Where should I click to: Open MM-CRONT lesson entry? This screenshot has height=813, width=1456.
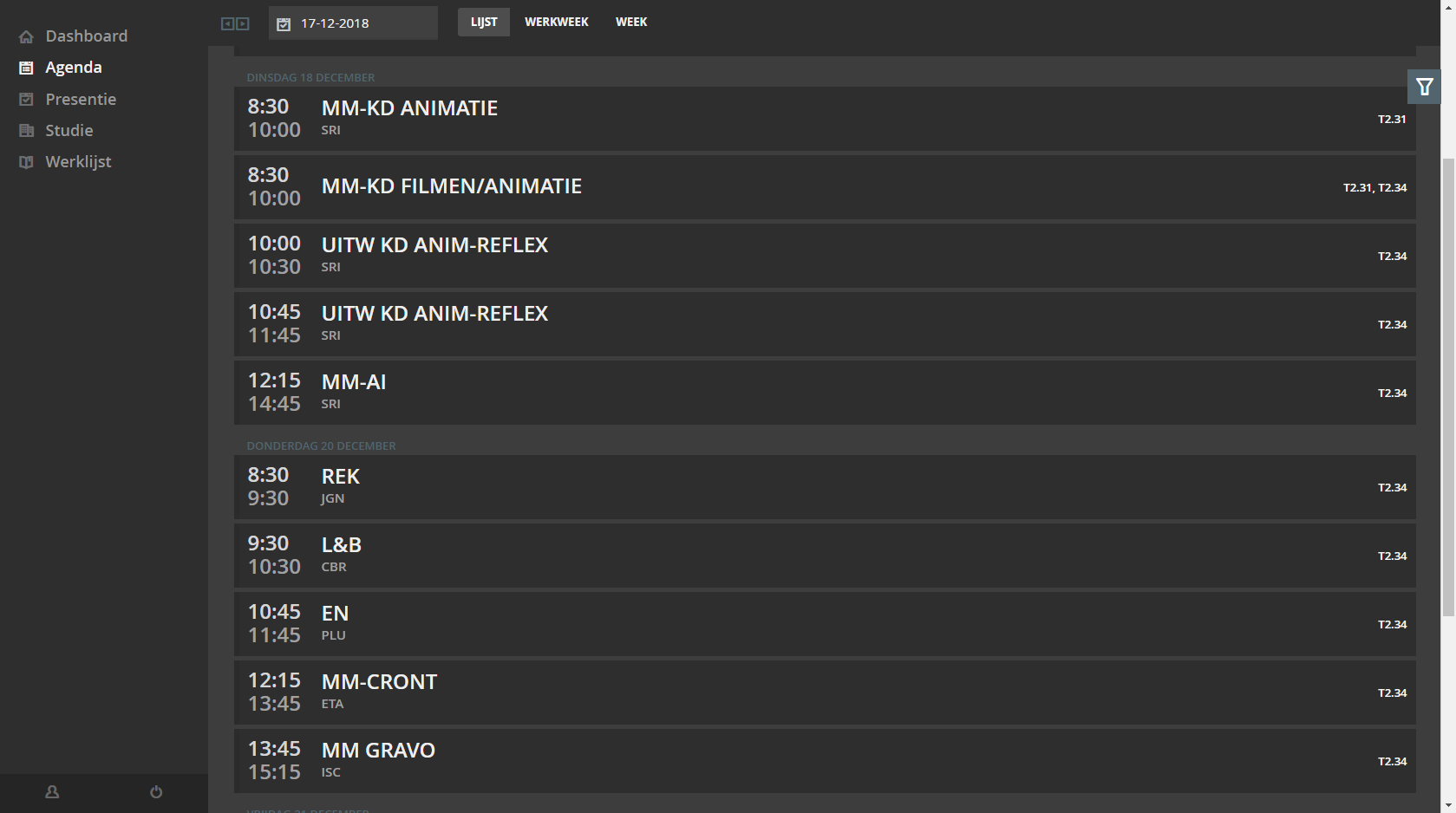click(825, 693)
